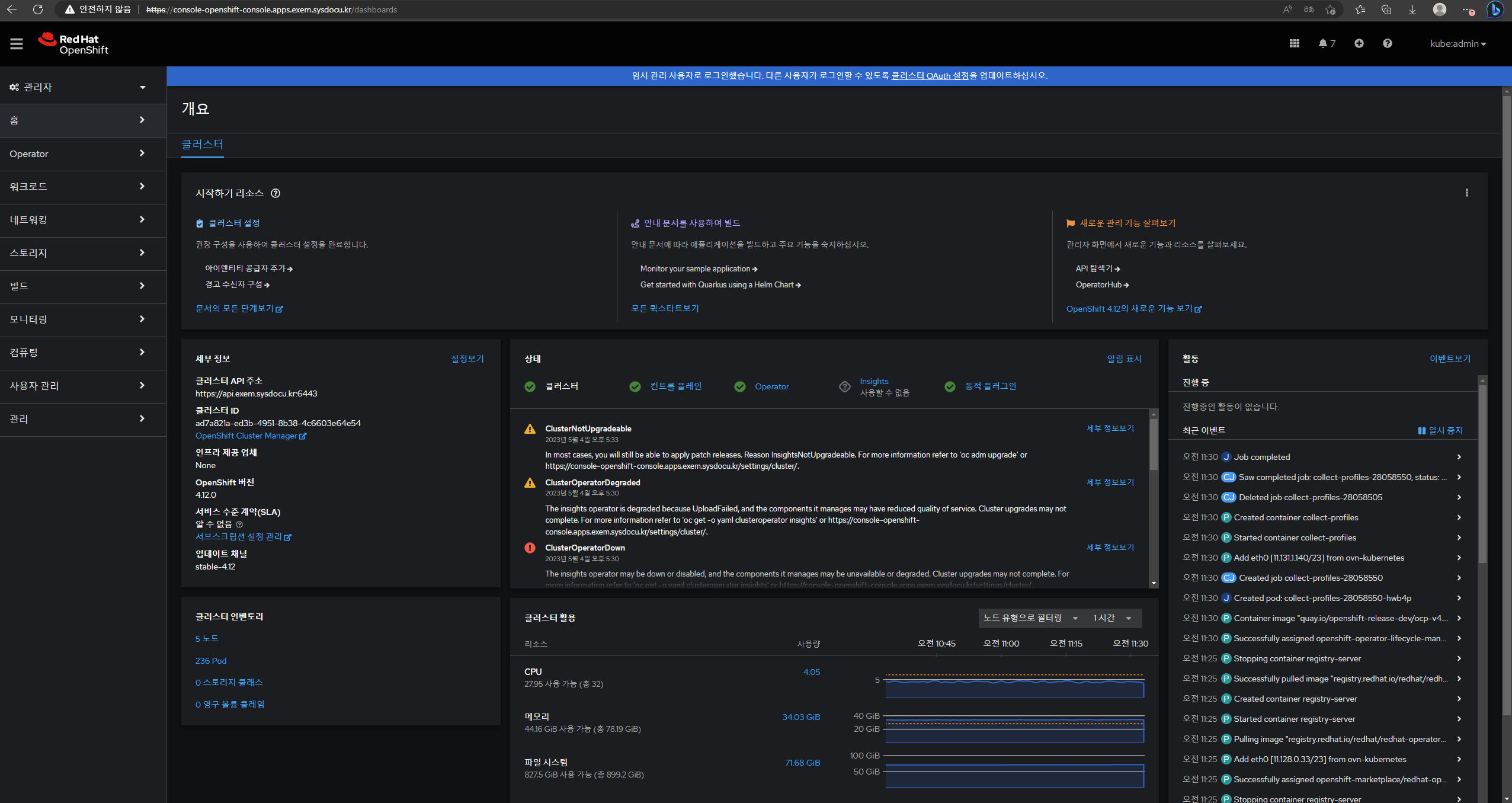Click help icon beside 시작하기 리소스
This screenshot has width=1512, height=803.
pos(276,193)
